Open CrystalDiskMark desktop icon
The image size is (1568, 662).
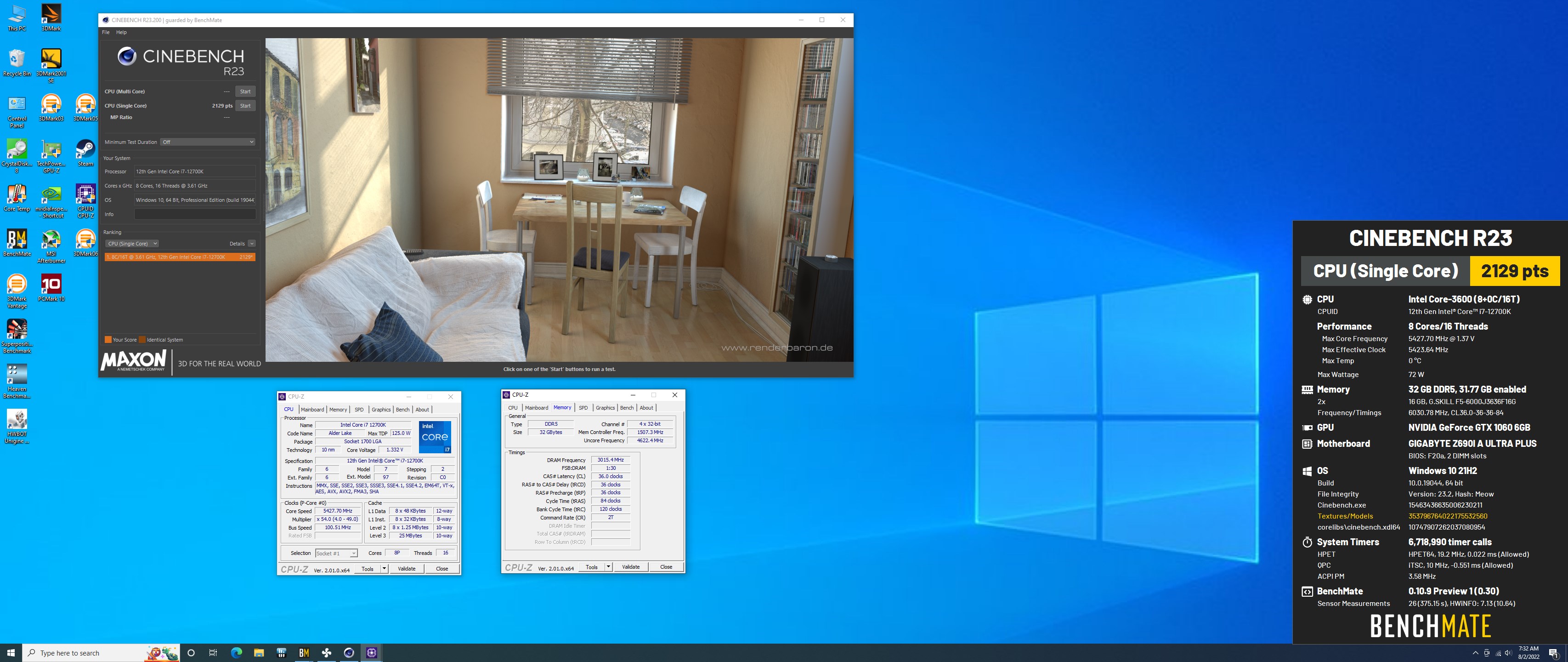pos(17,156)
